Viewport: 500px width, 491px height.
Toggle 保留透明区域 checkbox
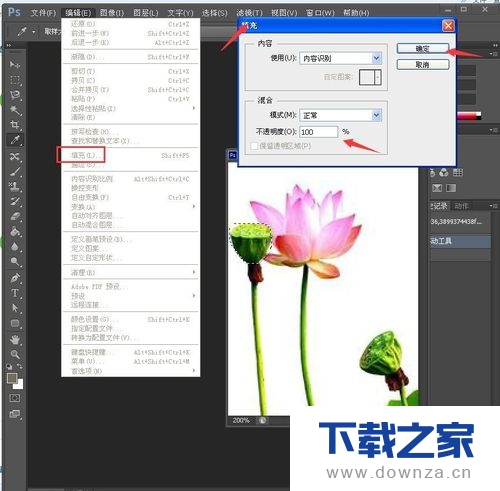(x=254, y=146)
